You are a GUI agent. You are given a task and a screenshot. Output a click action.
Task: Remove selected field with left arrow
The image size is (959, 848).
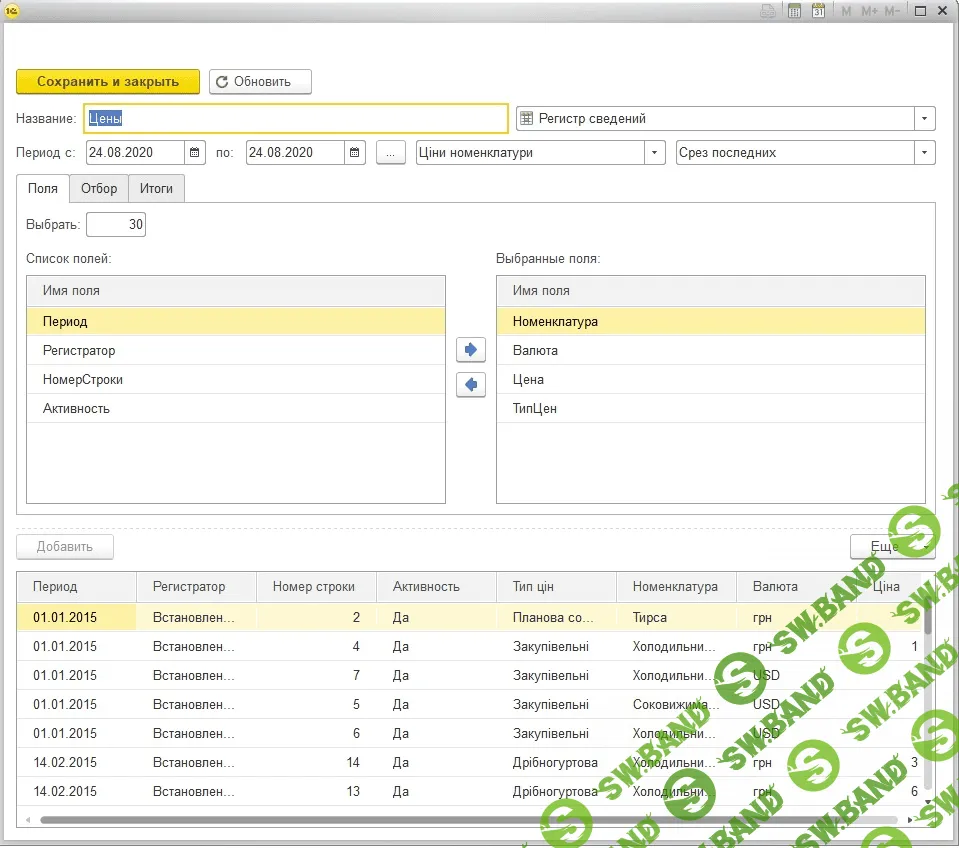tap(470, 384)
